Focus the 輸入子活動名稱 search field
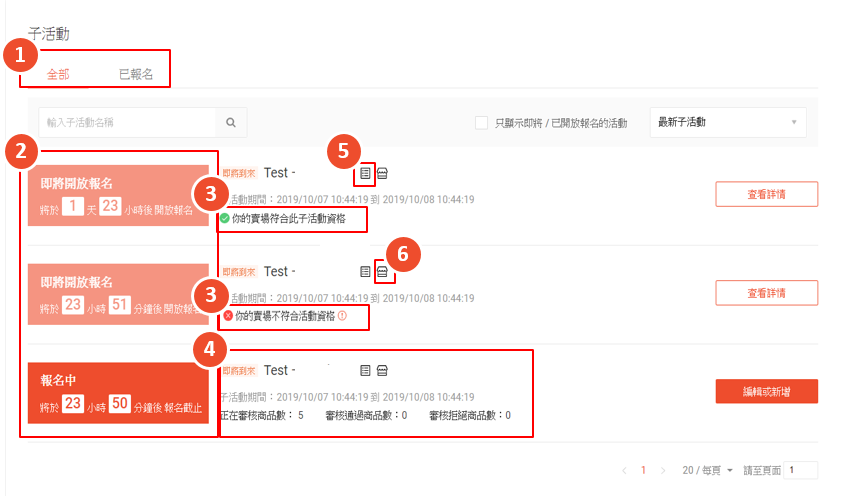841x496 pixels. click(x=127, y=123)
